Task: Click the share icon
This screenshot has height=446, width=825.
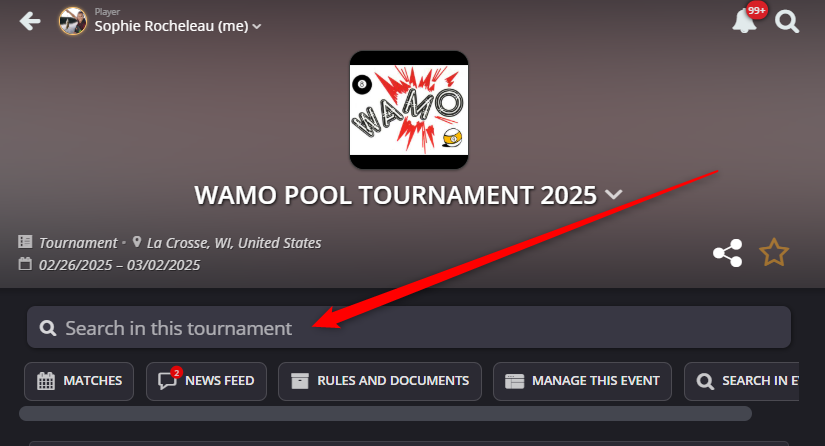Action: [728, 253]
